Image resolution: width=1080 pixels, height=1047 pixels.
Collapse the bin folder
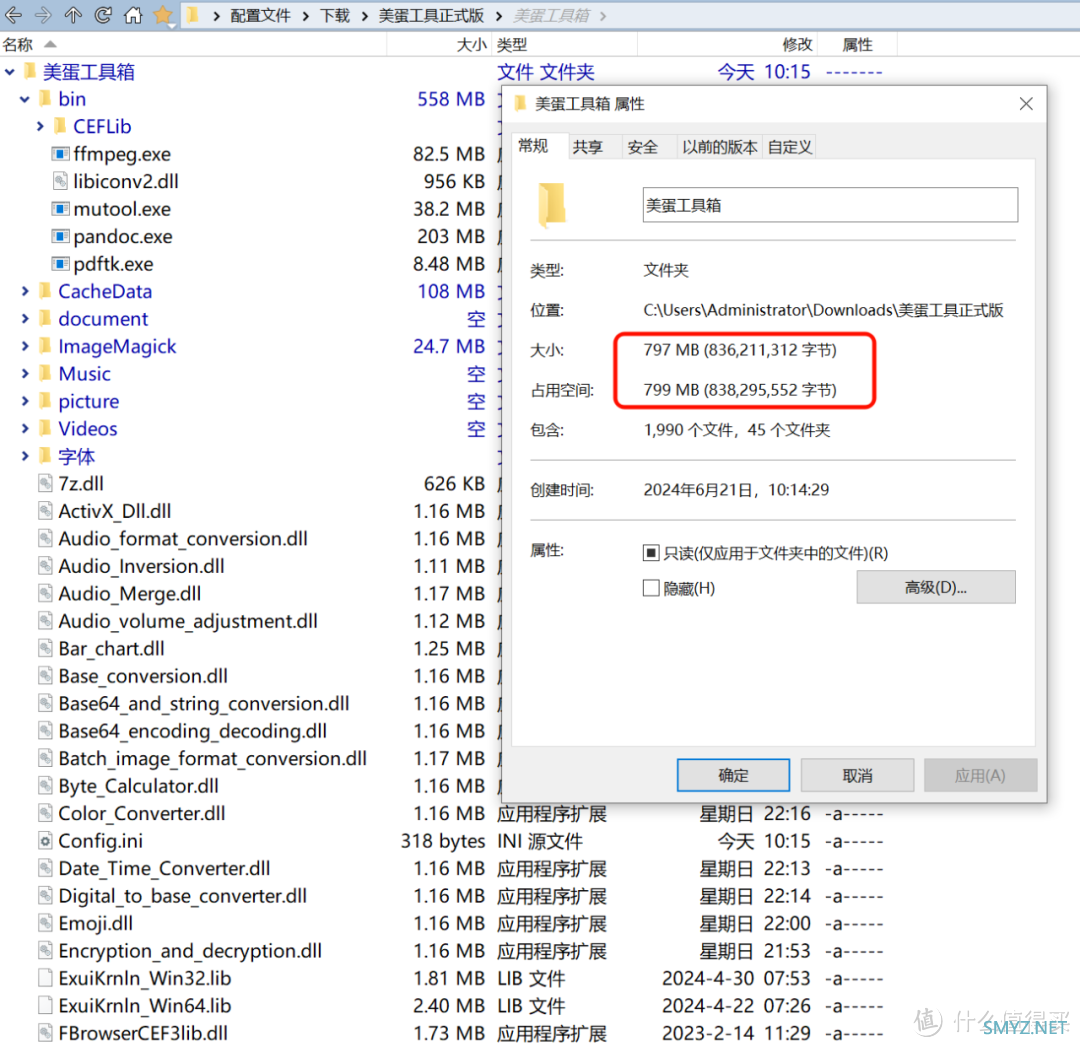click(x=25, y=99)
